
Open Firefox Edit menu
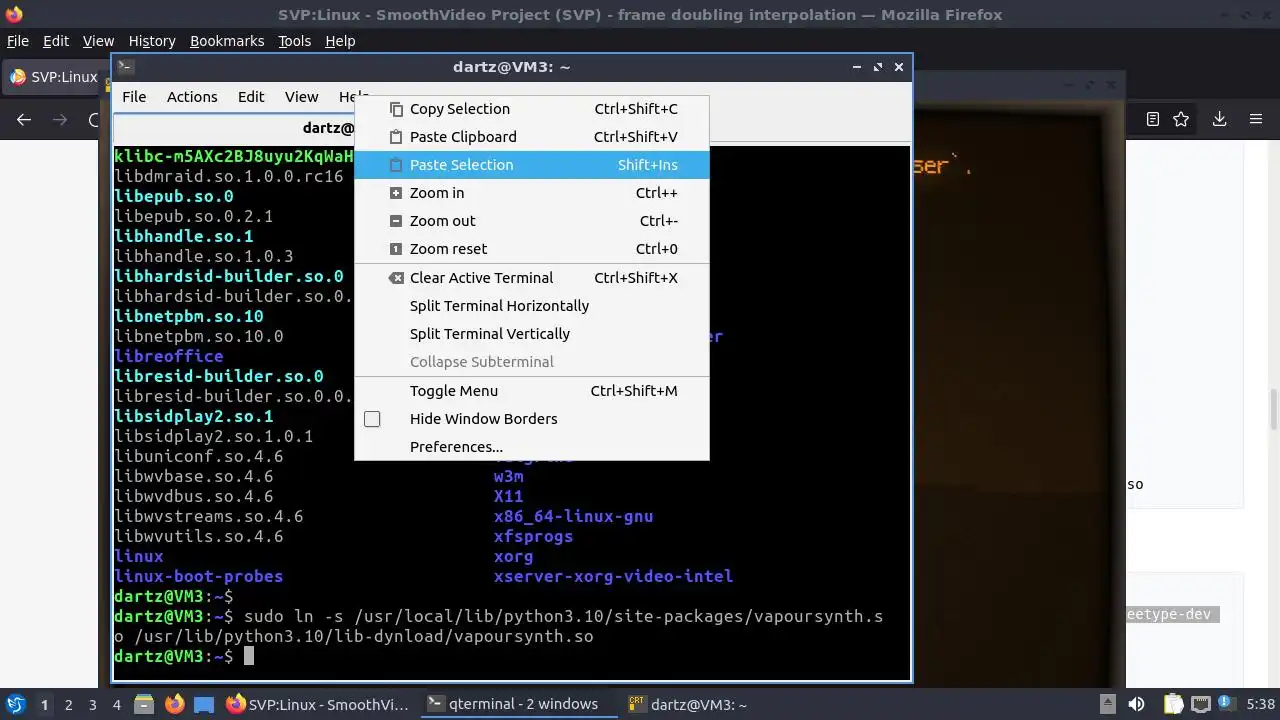[56, 41]
